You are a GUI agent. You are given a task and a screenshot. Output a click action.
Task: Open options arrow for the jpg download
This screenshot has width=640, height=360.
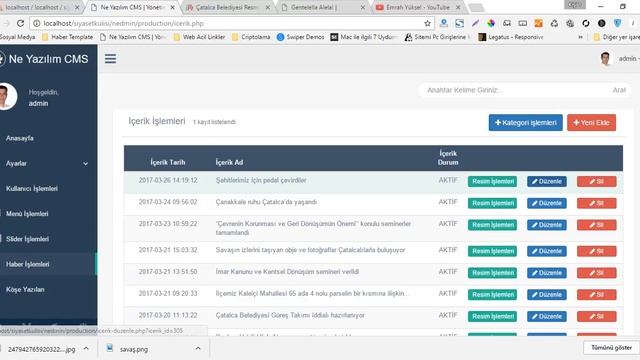click(x=86, y=349)
